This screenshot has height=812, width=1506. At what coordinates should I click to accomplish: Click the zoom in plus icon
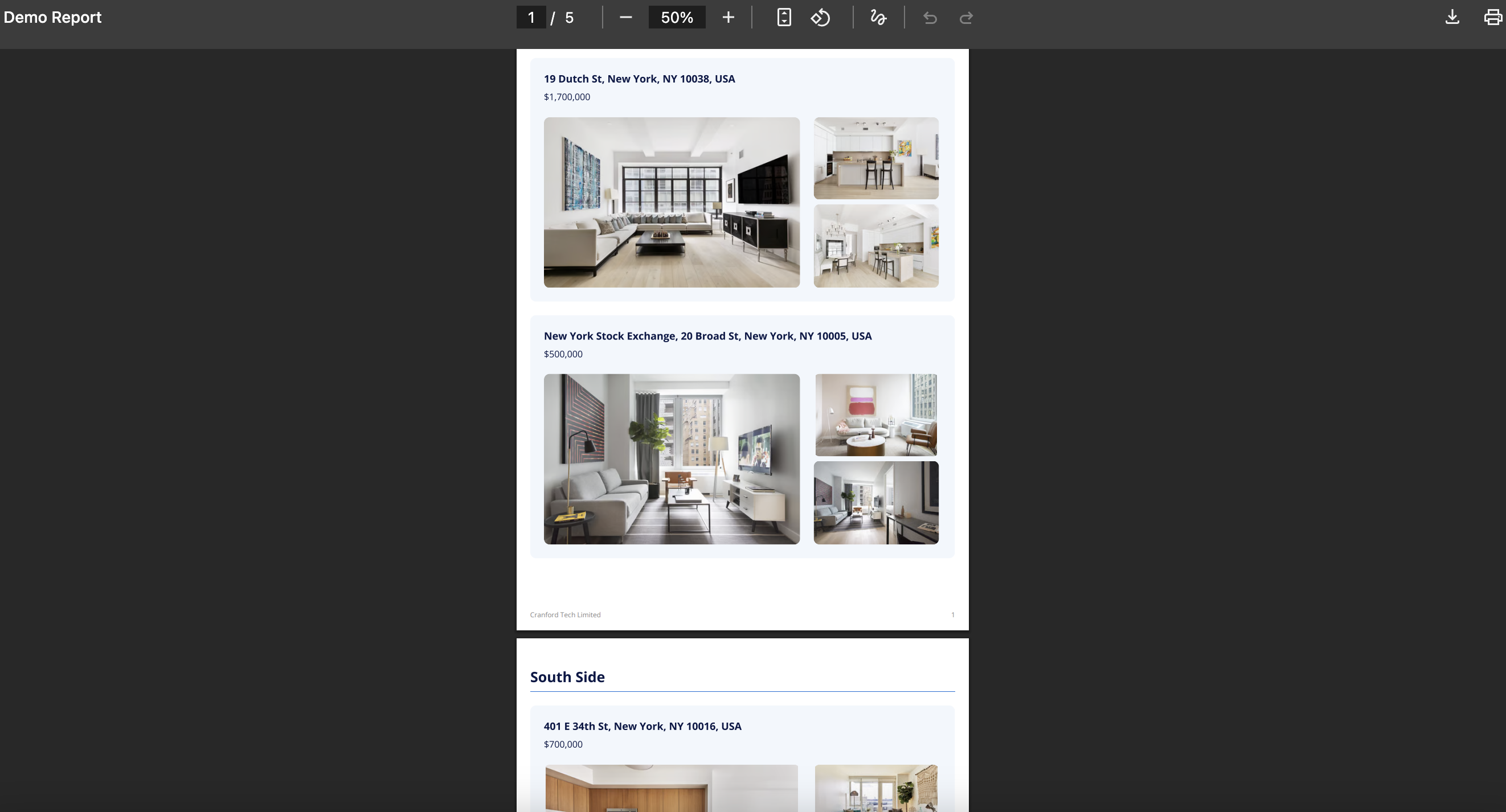728,18
